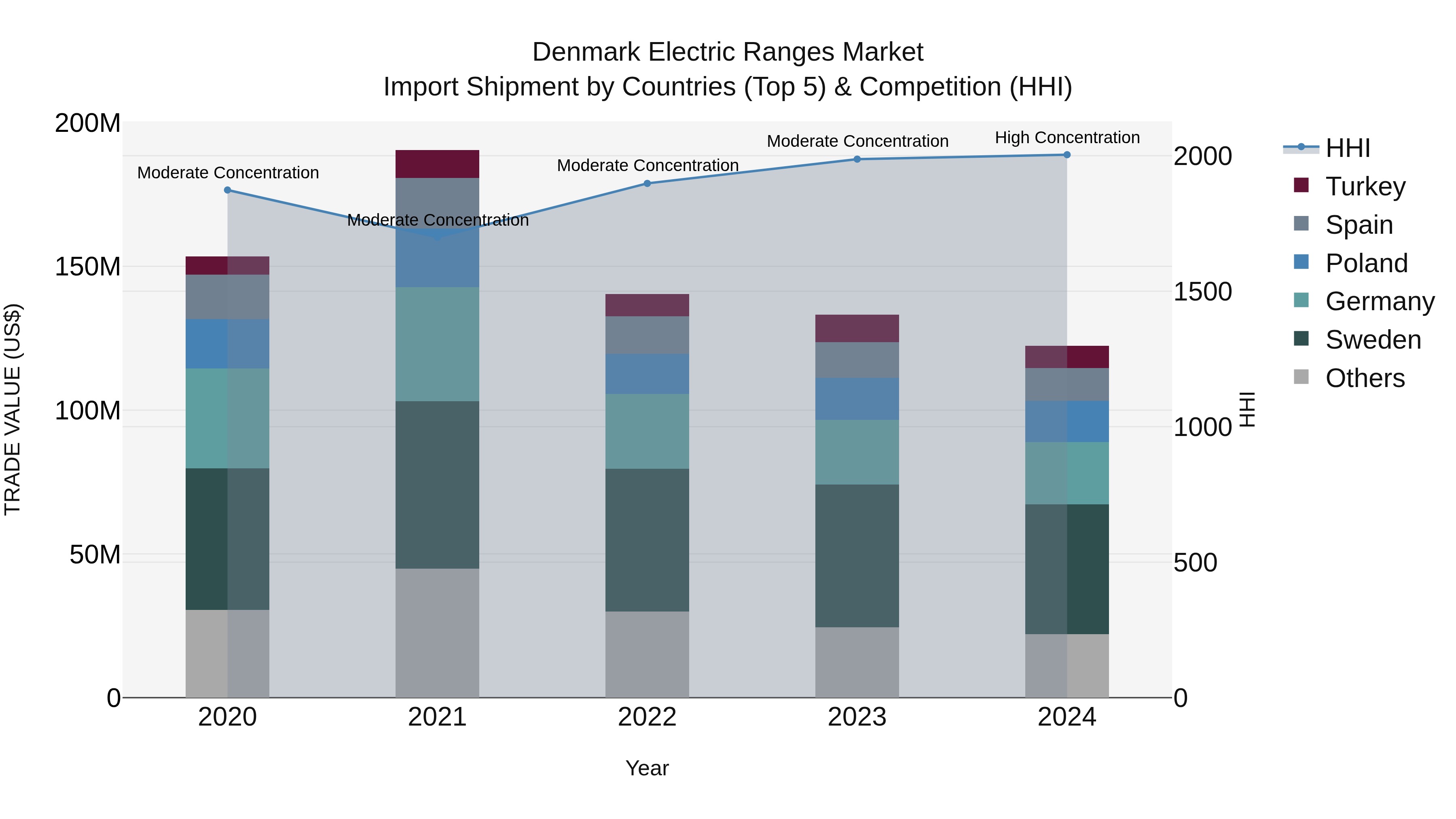Click the 2022 Poland bar segment
Screen dimensions: 1456x819
coord(647,374)
